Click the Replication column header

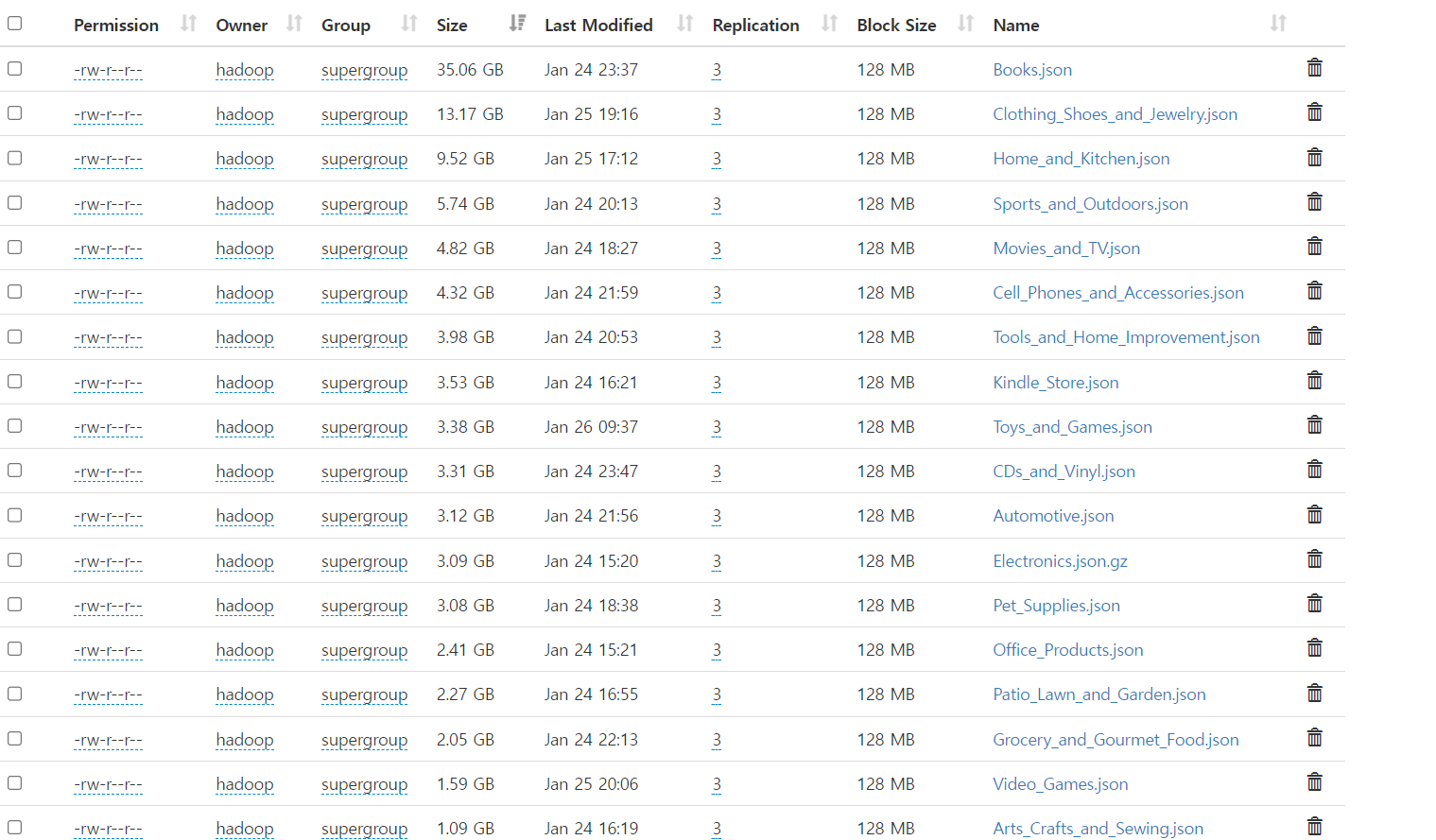coord(755,25)
